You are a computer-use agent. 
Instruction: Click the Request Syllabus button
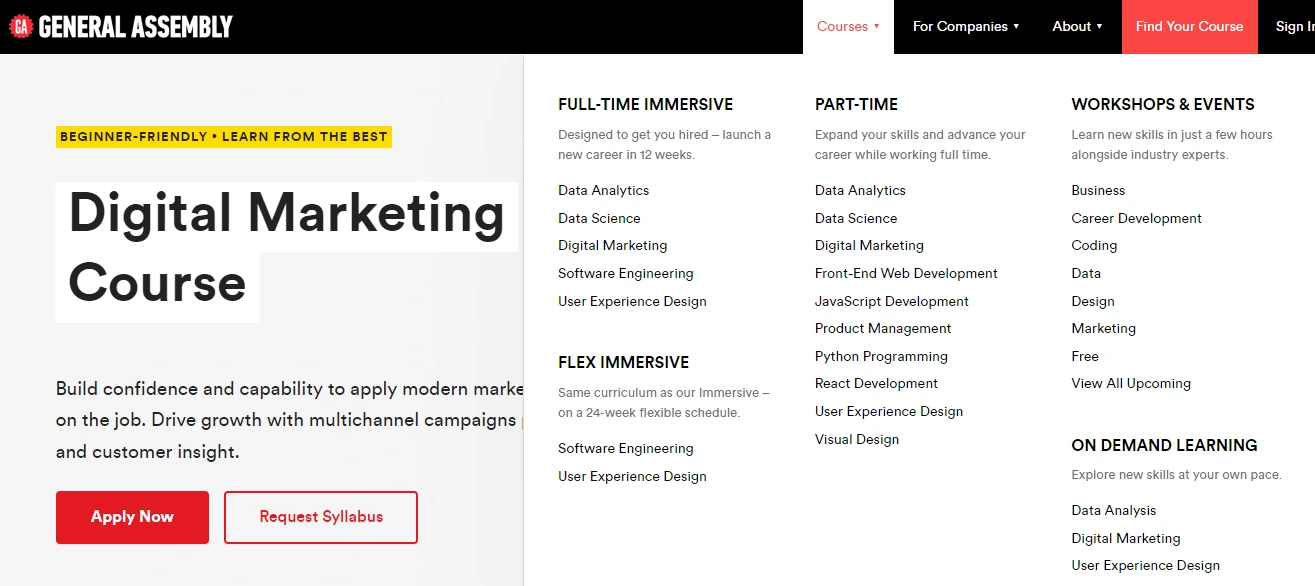tap(321, 517)
